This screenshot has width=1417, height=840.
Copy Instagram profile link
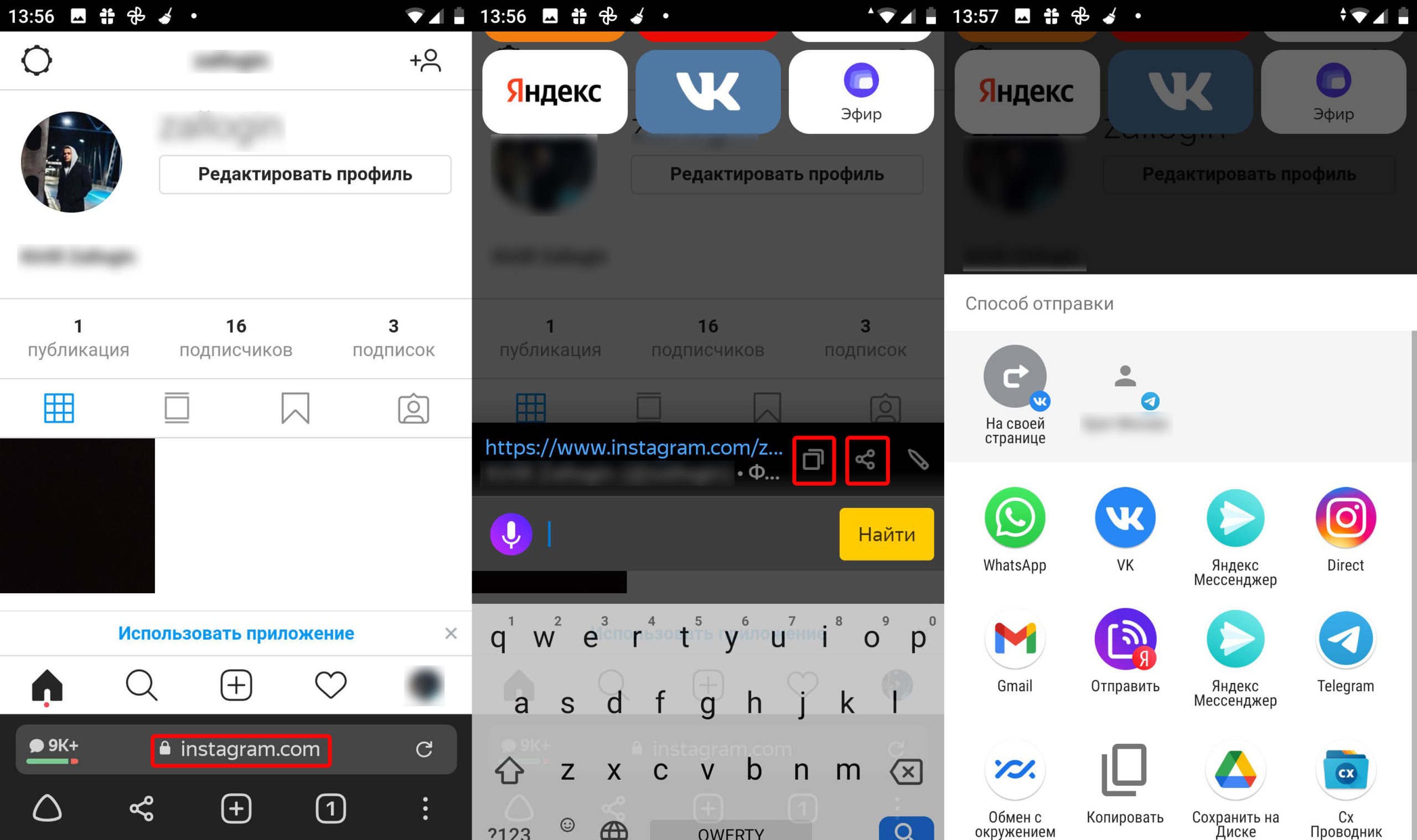click(813, 459)
